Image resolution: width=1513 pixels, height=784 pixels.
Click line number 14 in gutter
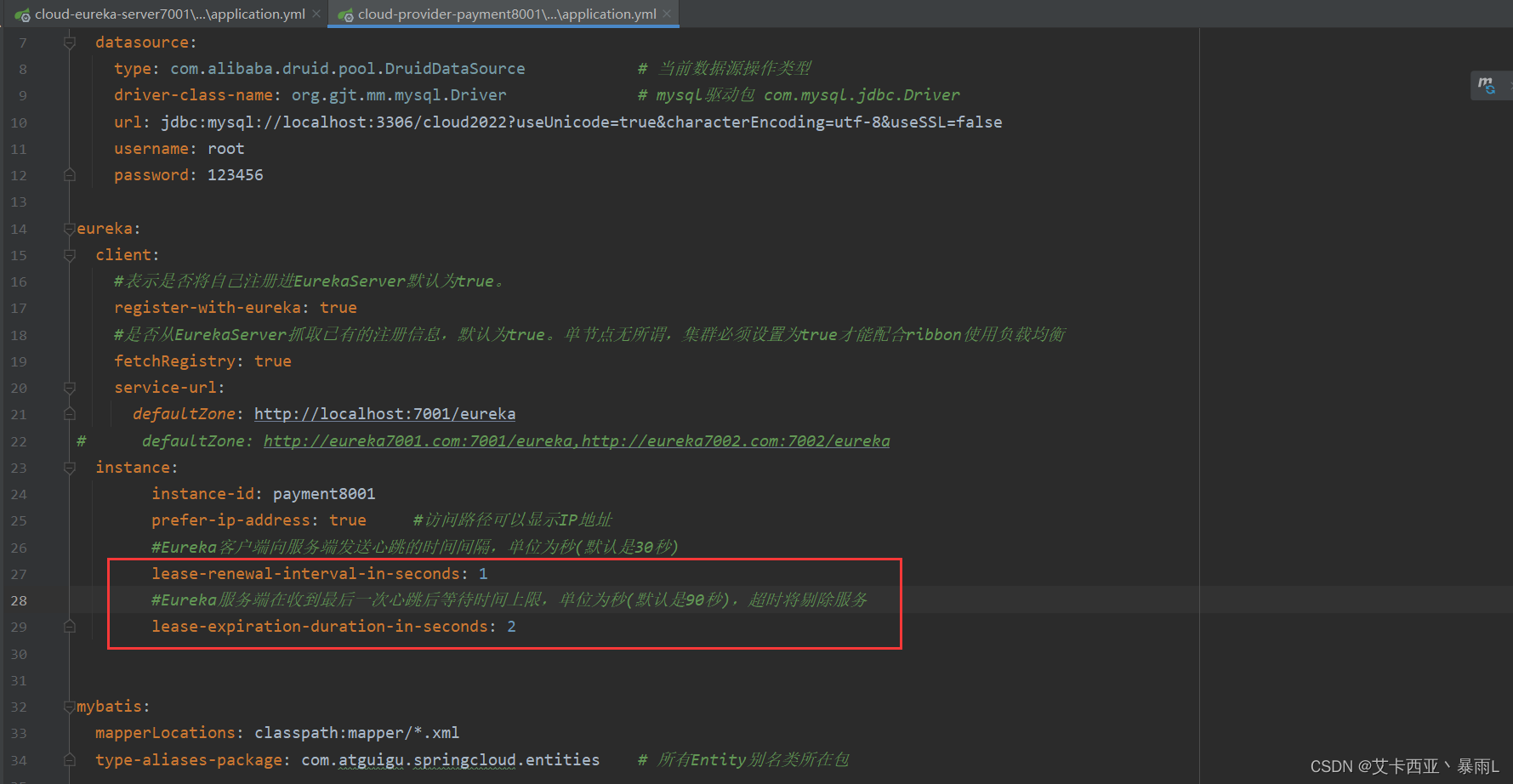[x=19, y=229]
